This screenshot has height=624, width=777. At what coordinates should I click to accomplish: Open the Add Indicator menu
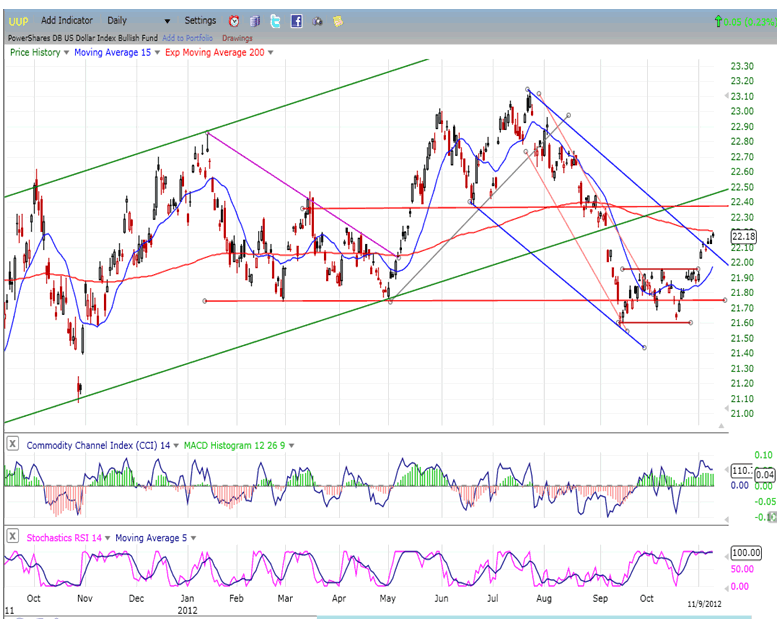(67, 20)
